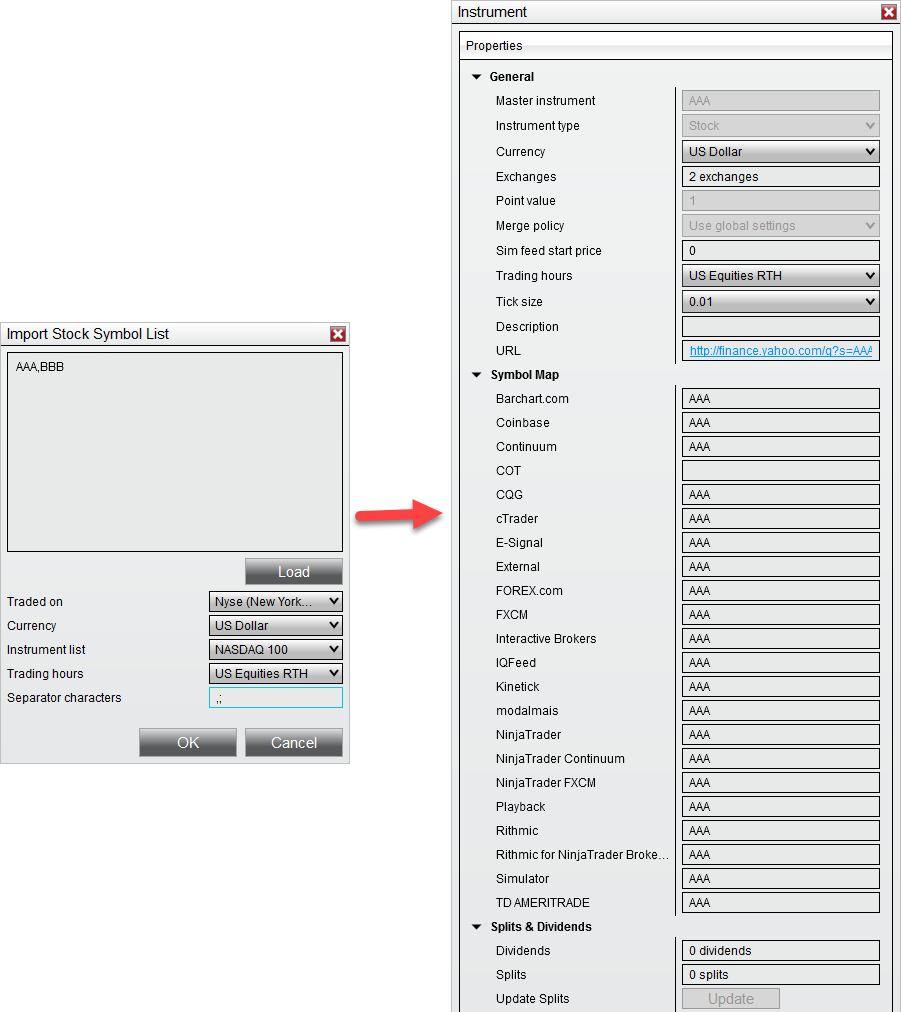Open the finance.yahoo.com URL link
901x1012 pixels.
(780, 350)
